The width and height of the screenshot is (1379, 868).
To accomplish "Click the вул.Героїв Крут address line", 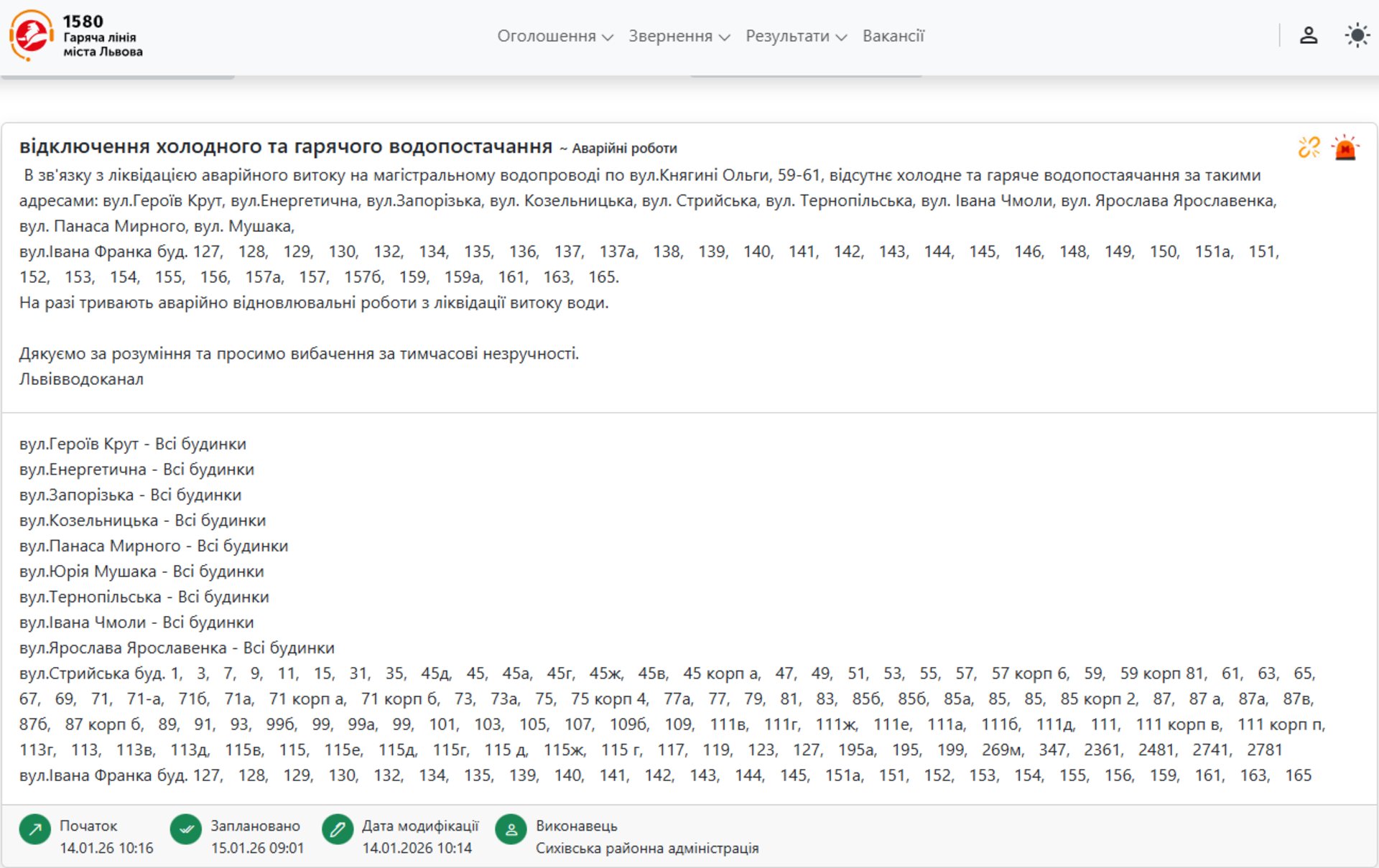I will (x=133, y=444).
